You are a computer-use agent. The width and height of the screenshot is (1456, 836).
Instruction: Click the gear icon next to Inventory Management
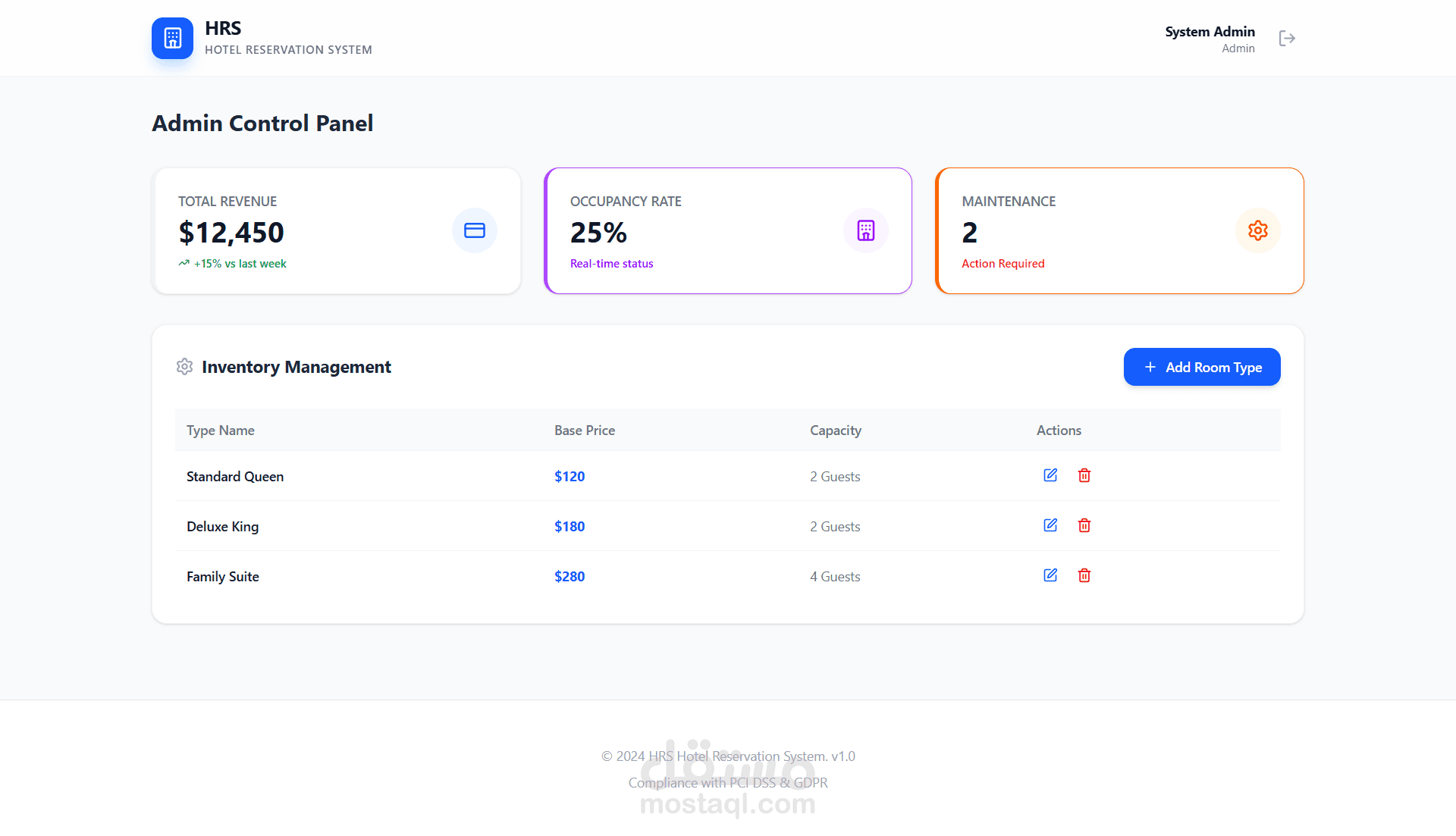tap(184, 367)
